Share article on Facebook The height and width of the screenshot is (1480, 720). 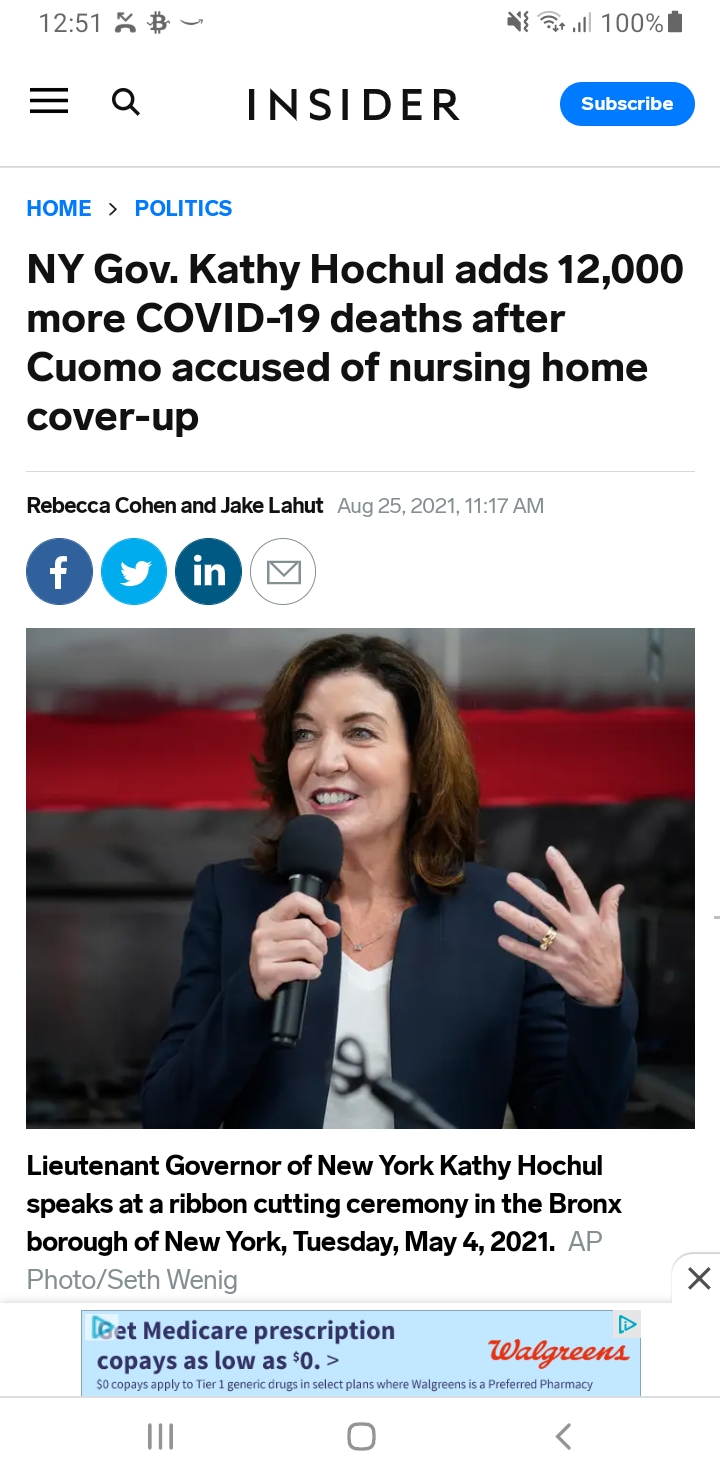59,571
